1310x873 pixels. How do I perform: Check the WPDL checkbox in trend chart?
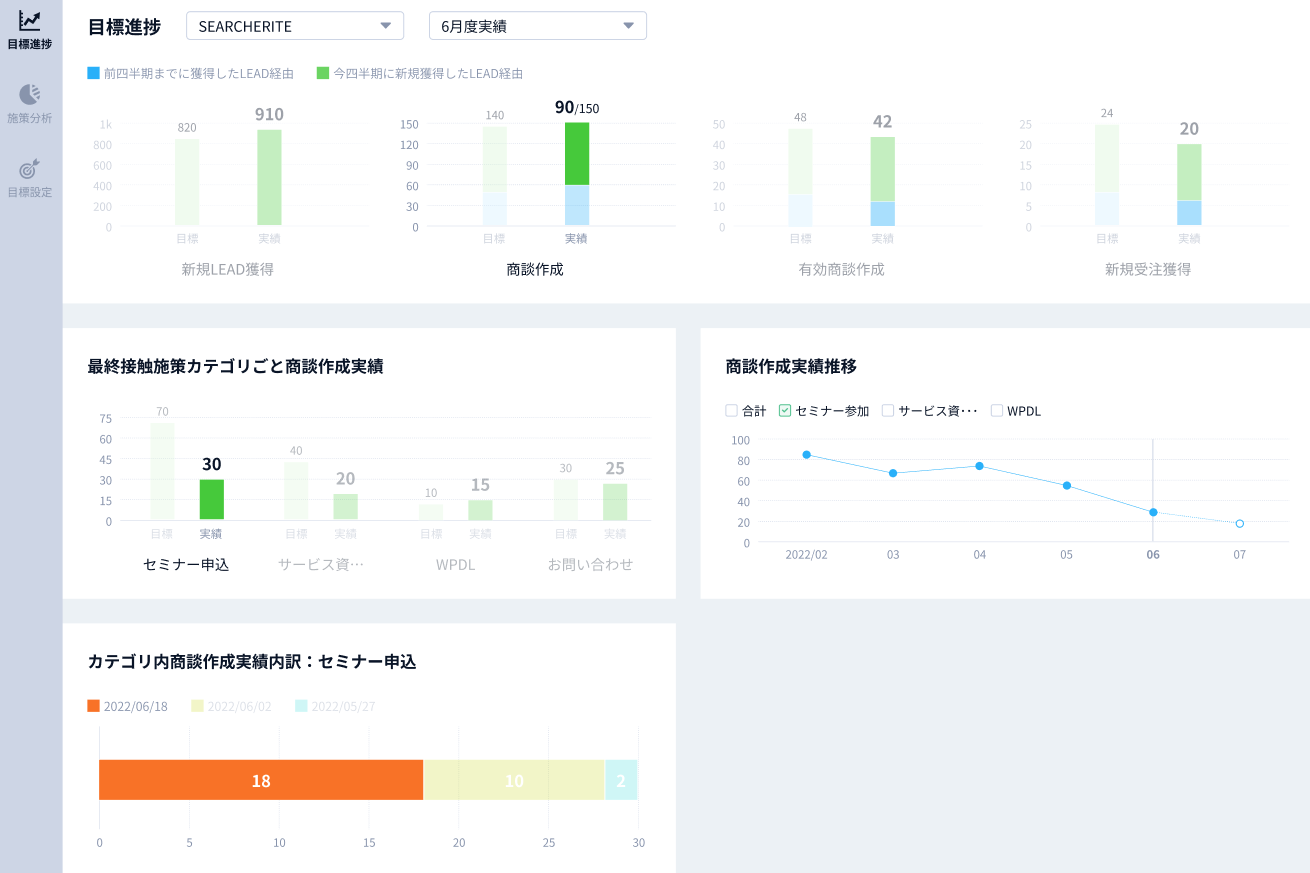pyautogui.click(x=997, y=410)
